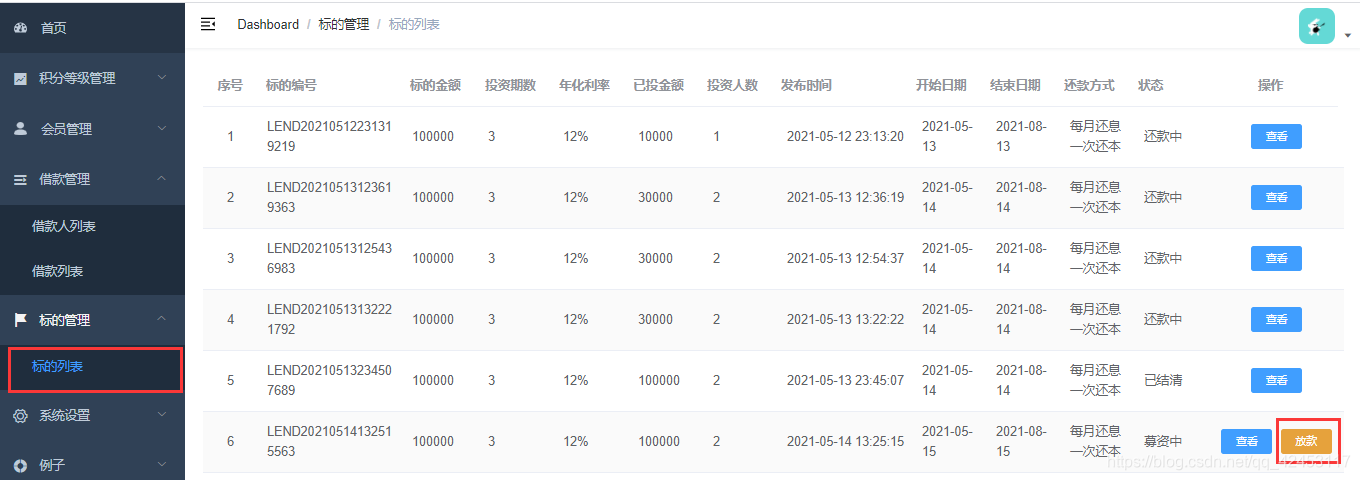Click publish time 2021-05-13 23:45:07
The image size is (1360, 480).
point(845,381)
